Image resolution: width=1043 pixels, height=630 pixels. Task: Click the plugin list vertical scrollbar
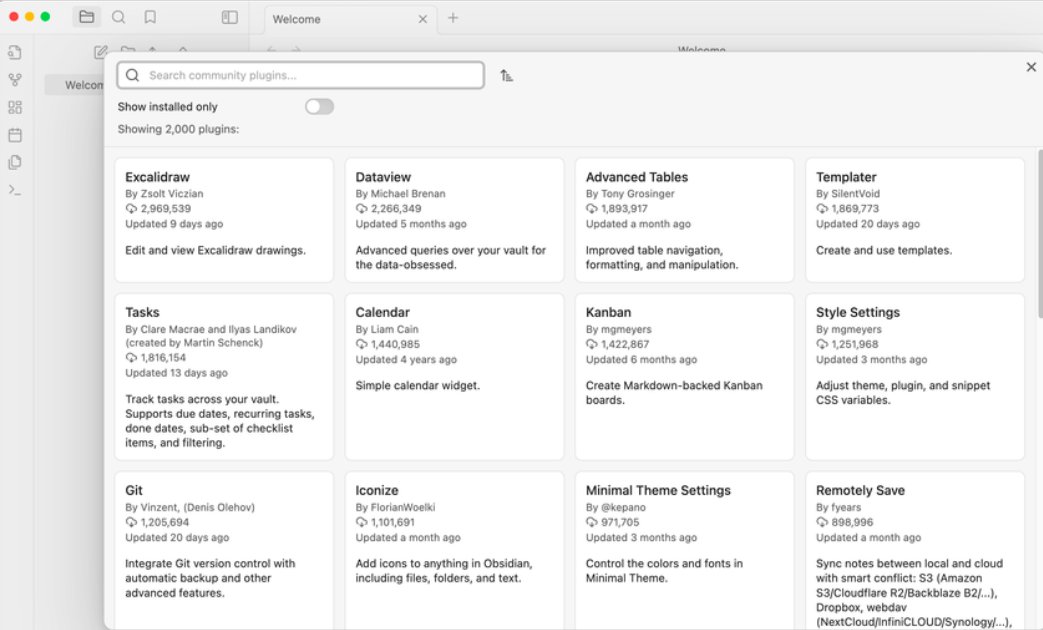point(1039,234)
